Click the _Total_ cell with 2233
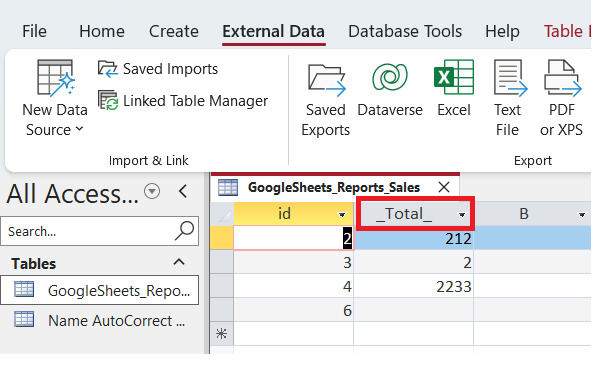Viewport: 613px width, 387px height. click(x=414, y=286)
